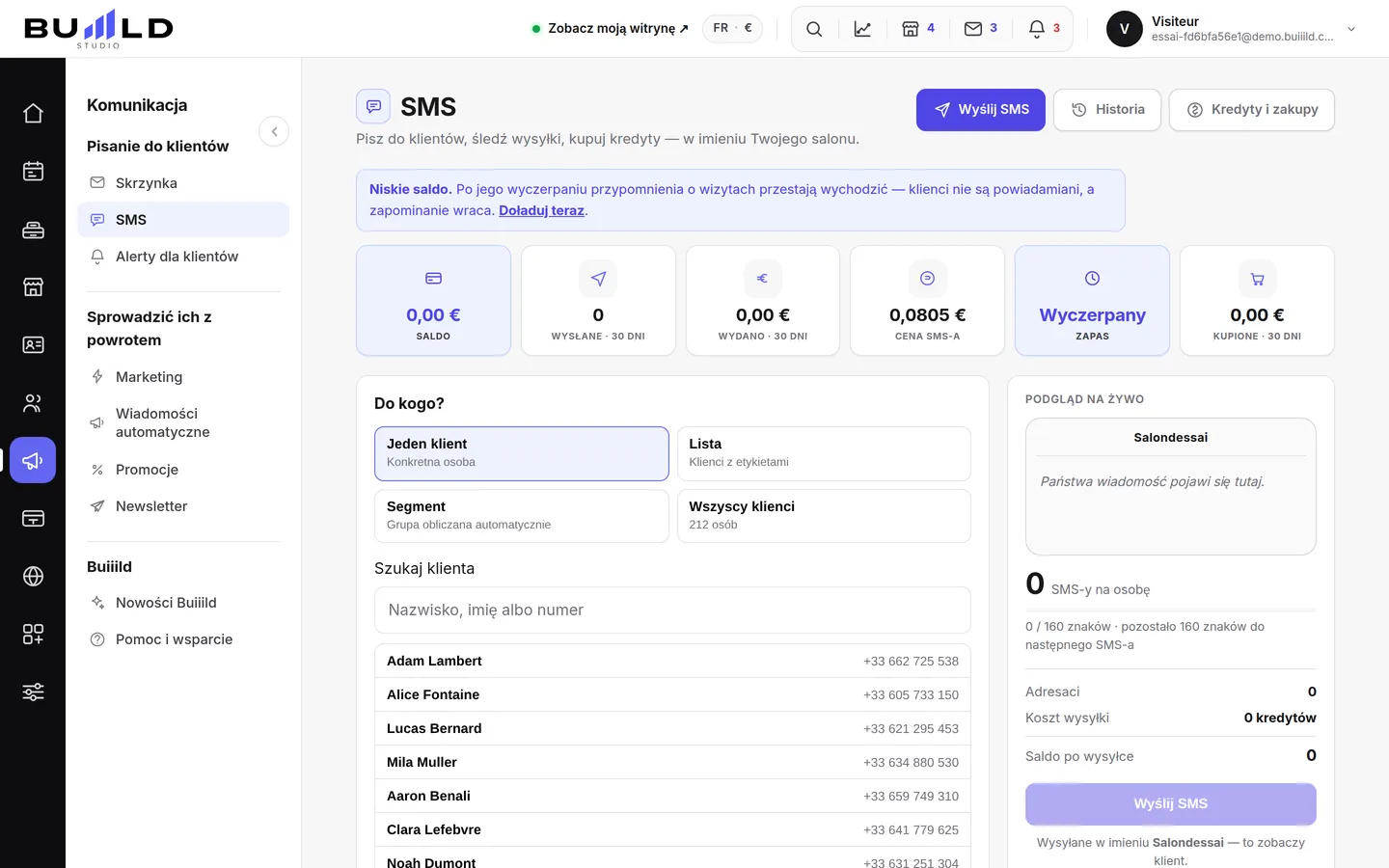
Task: Focus the Nazwisko, imię albo numer search field
Action: (672, 610)
